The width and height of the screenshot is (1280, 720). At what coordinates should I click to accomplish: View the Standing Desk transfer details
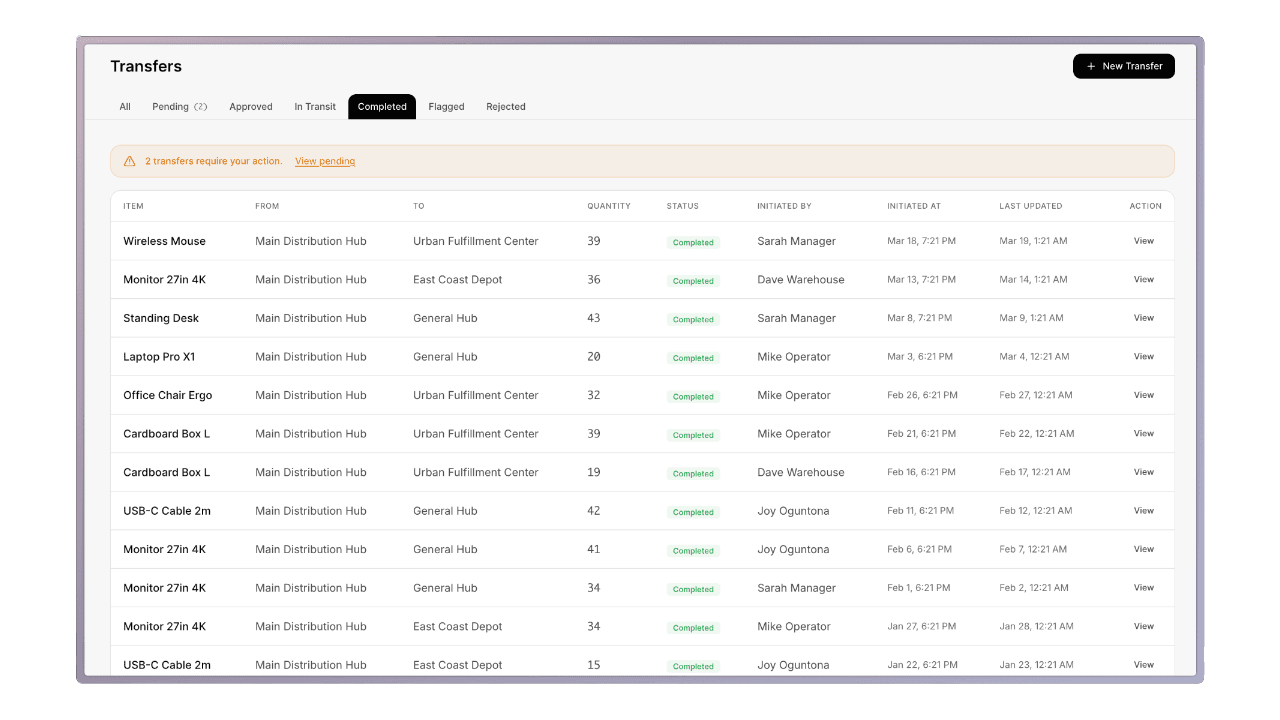tap(1143, 318)
